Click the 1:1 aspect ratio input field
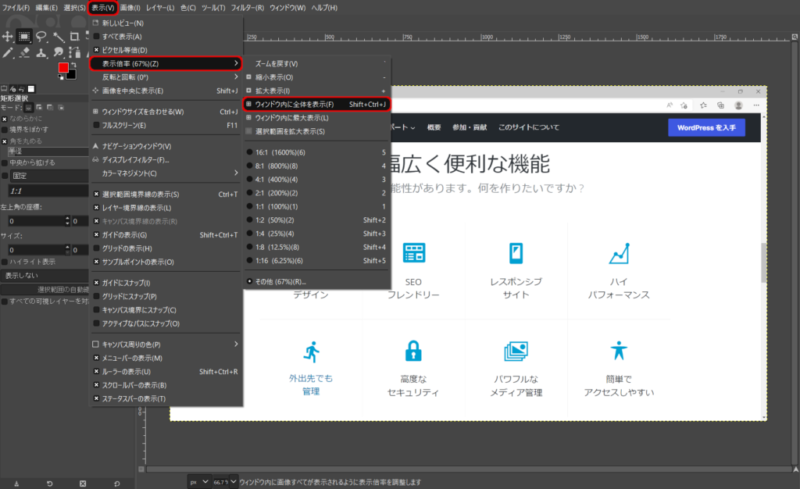 [48, 191]
